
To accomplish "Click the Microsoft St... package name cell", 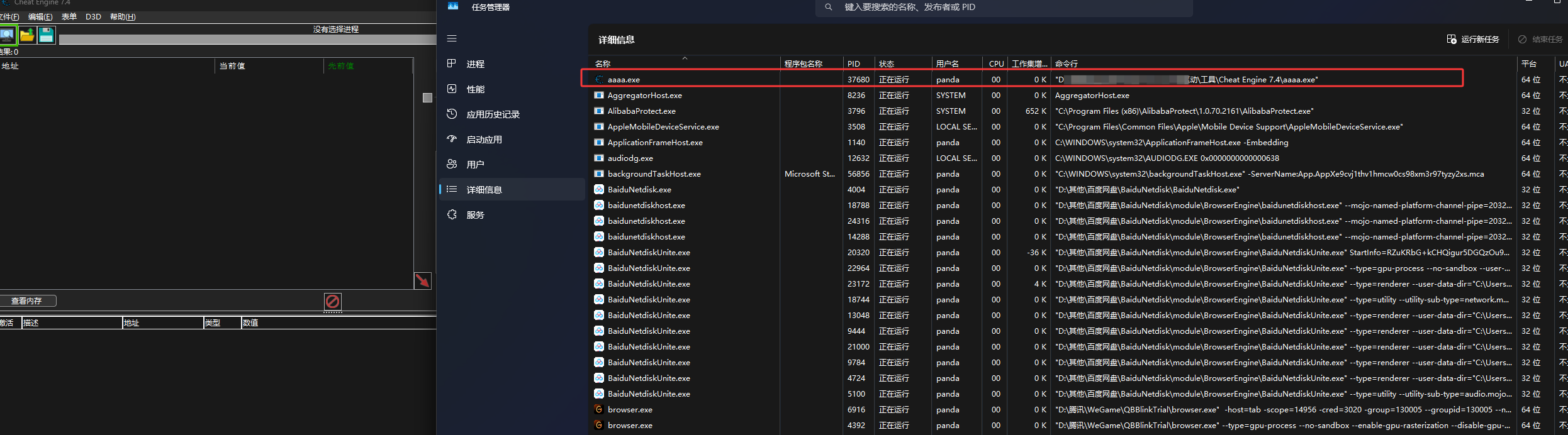I will pos(810,174).
